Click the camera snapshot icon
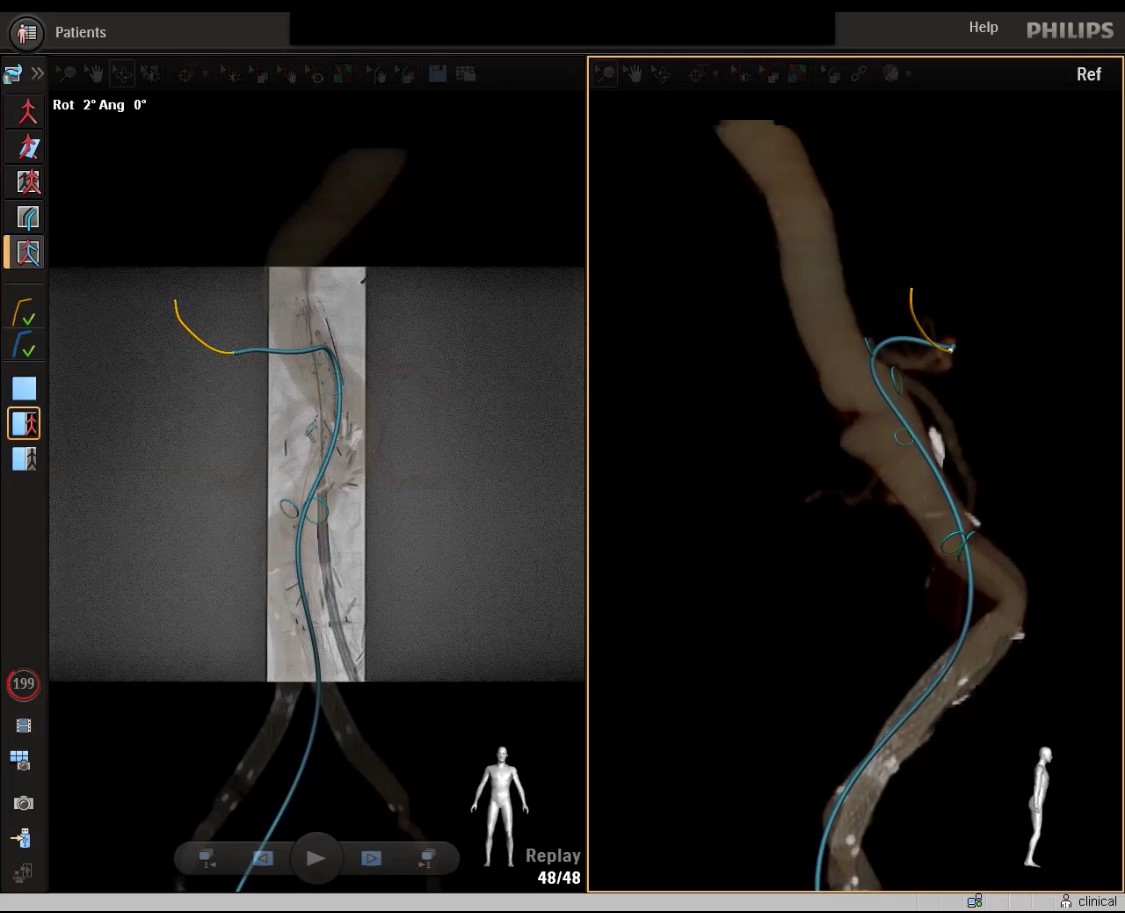The image size is (1125, 913). click(23, 803)
